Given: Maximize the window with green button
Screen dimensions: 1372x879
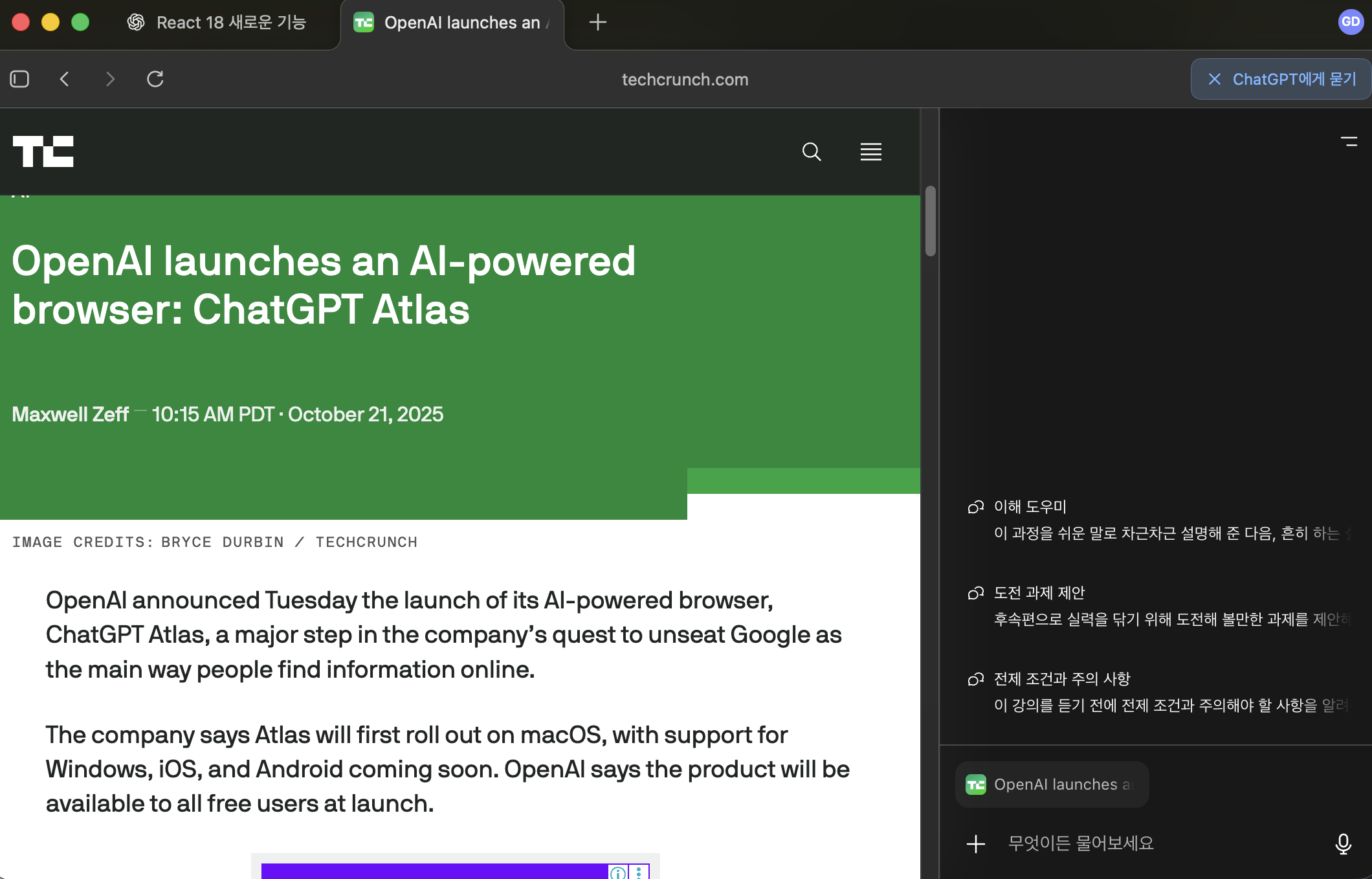Looking at the screenshot, I should pos(80,23).
